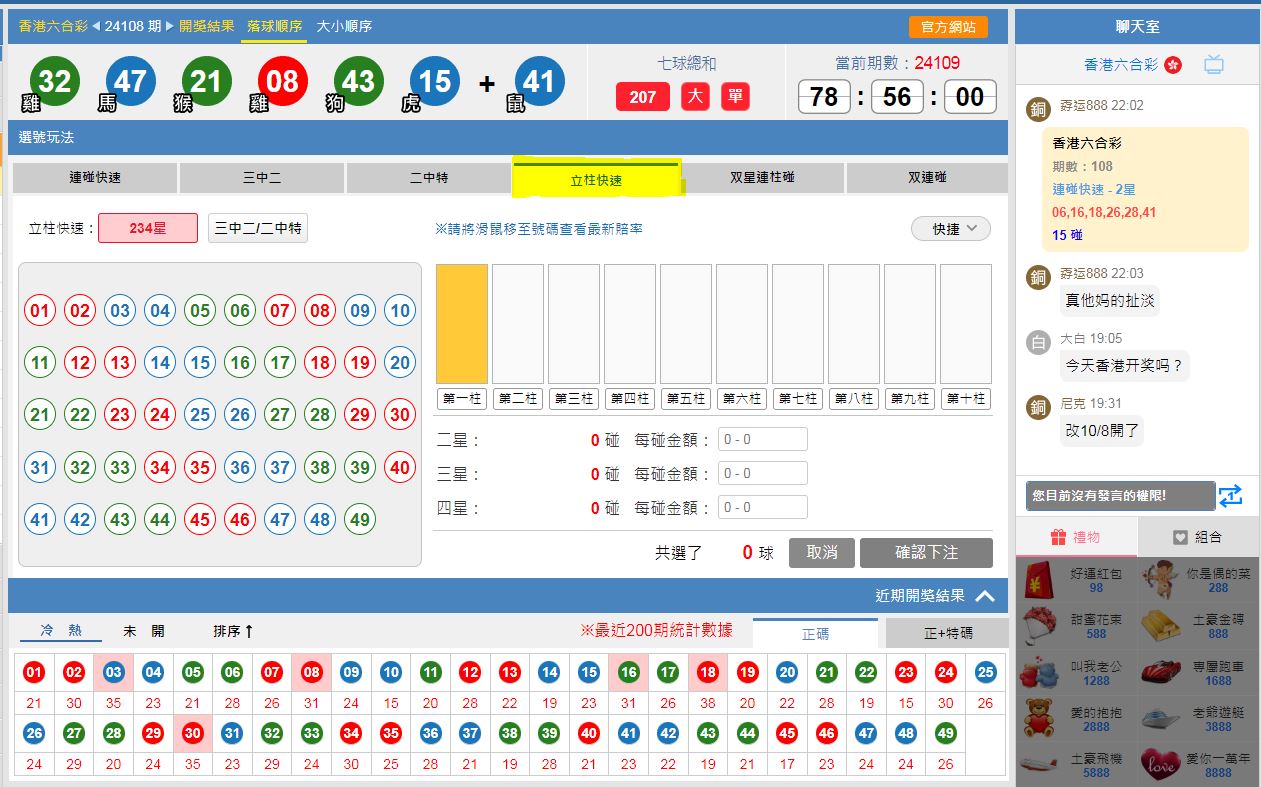Click drawn ball 32 in the results row
Viewport: 1261px width, 787px height.
click(54, 82)
